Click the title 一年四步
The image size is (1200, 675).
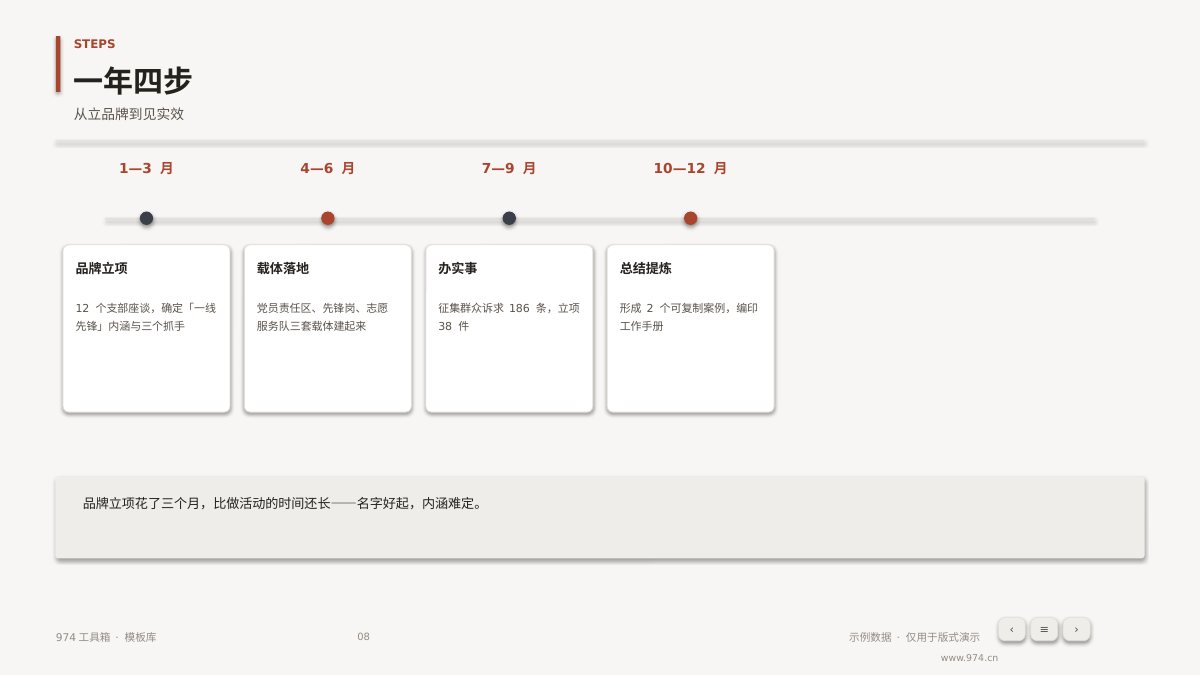(x=132, y=81)
